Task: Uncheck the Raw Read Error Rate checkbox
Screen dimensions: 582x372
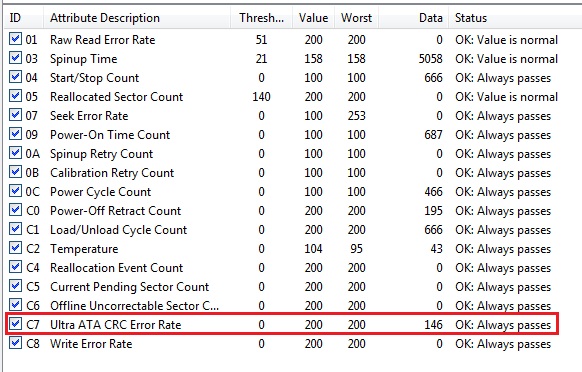Action: click(15, 39)
